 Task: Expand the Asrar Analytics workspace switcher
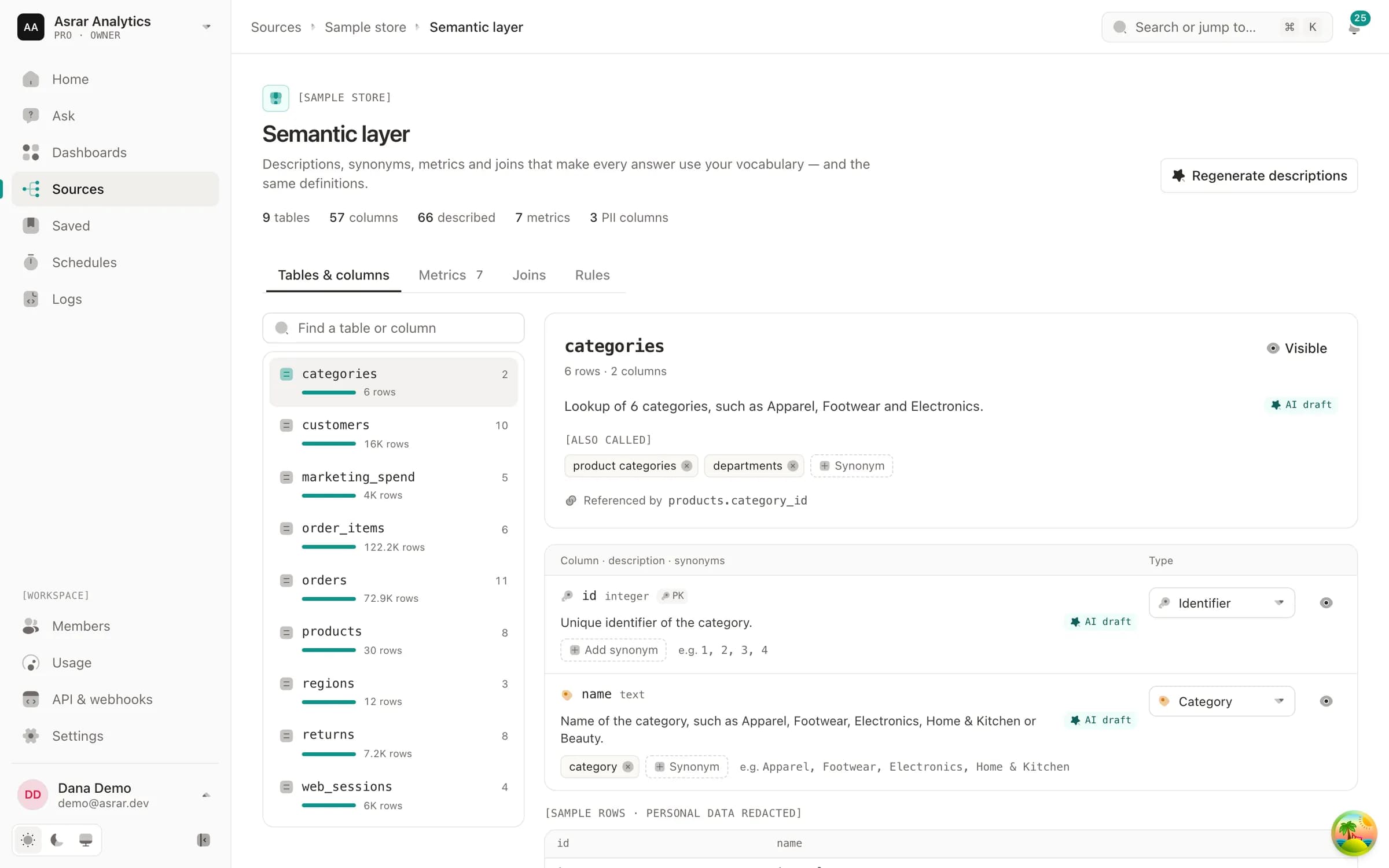115,27
